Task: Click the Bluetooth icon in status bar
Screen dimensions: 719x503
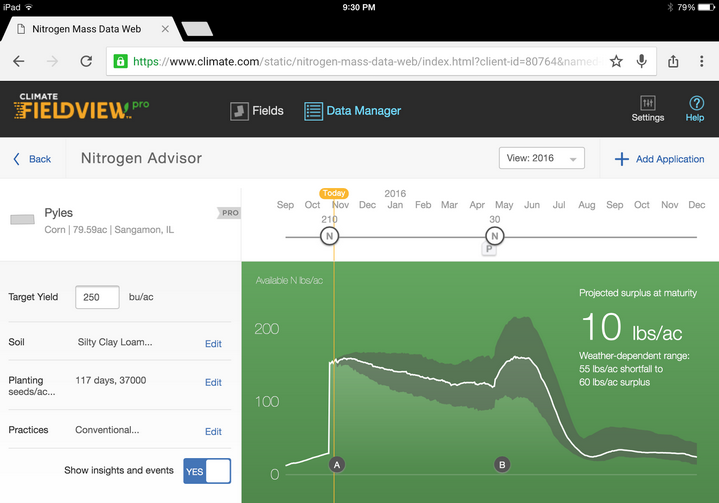Action: point(670,7)
